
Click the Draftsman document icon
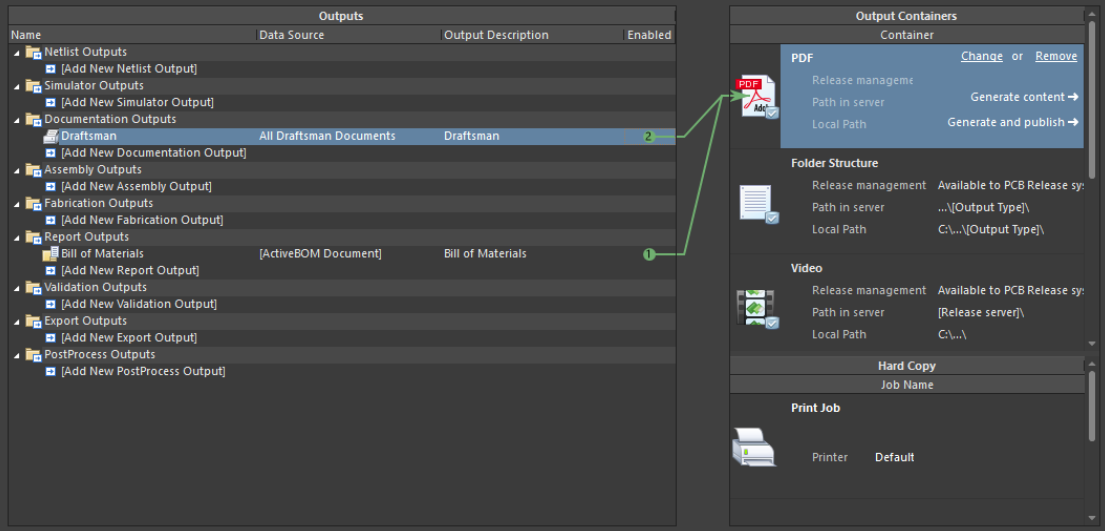pos(51,136)
